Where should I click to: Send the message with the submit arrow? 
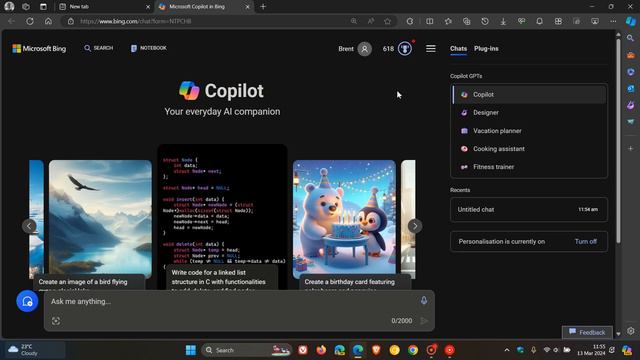424,321
